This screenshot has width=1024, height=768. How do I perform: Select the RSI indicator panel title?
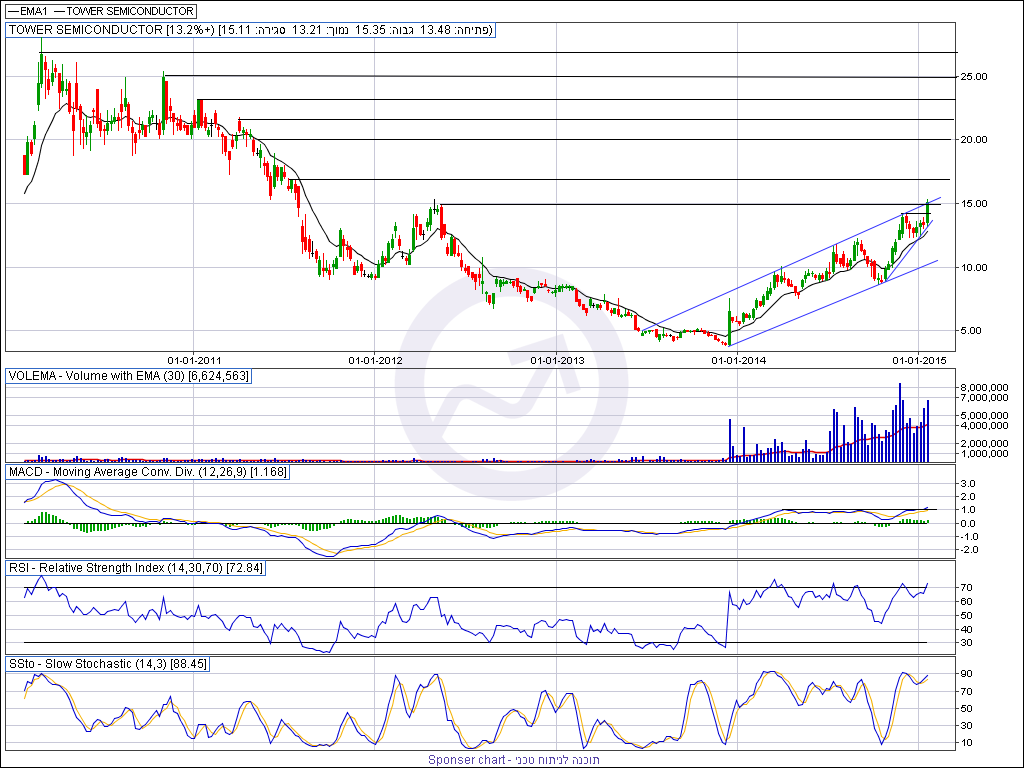coord(135,568)
